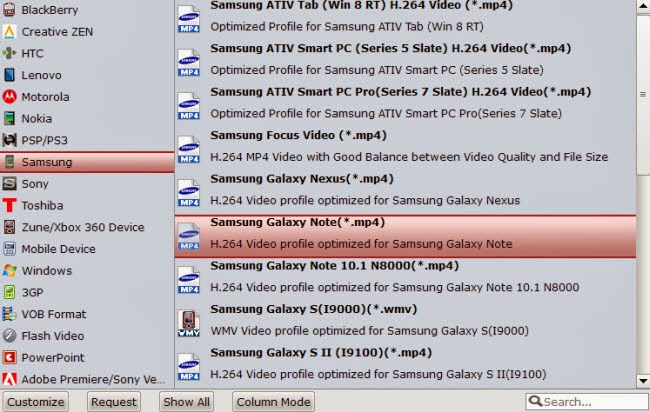The width and height of the screenshot is (650, 412).
Task: Select the PowerPoint category
Action: tap(87, 357)
